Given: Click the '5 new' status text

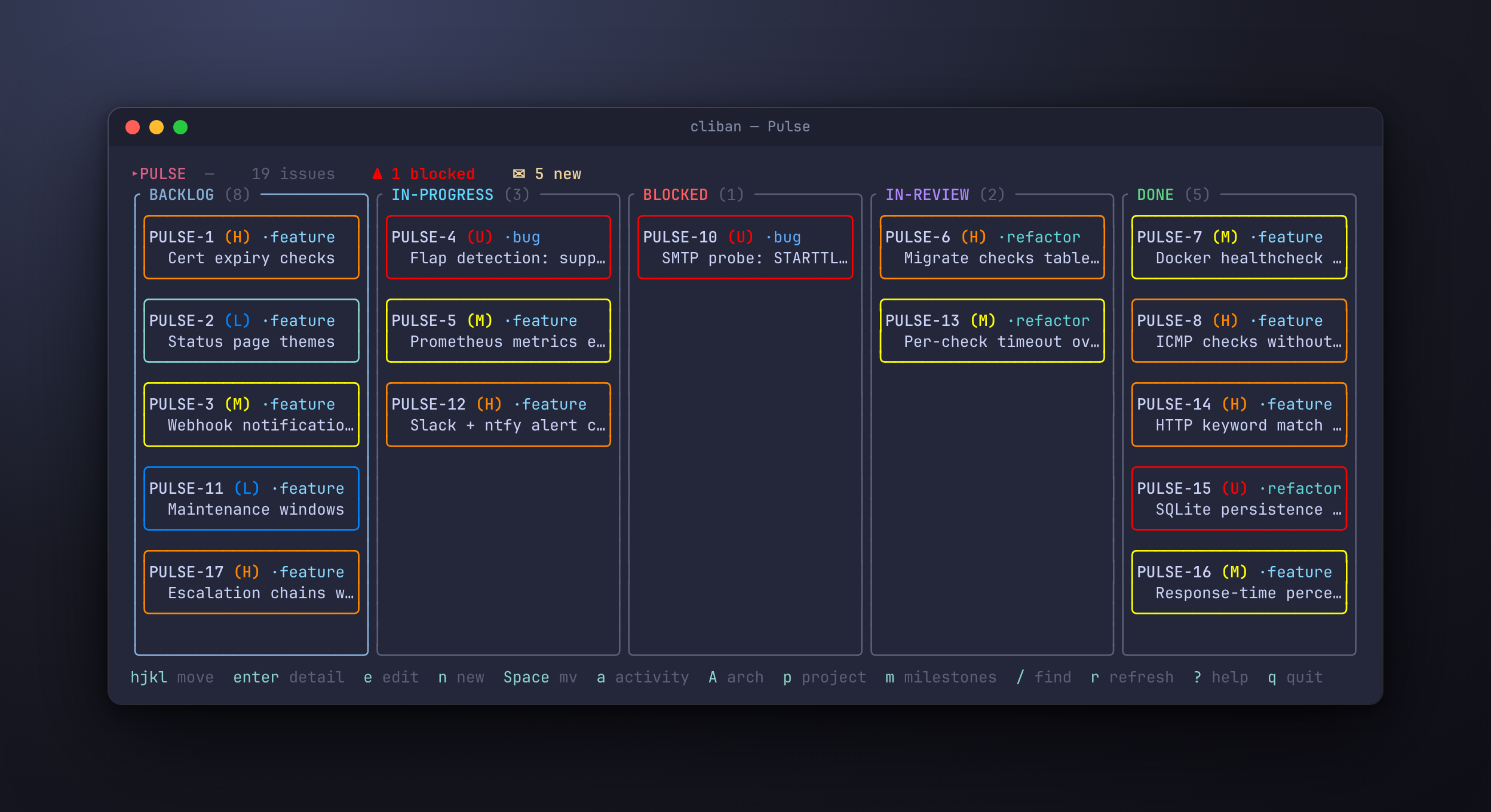Looking at the screenshot, I should [558, 174].
